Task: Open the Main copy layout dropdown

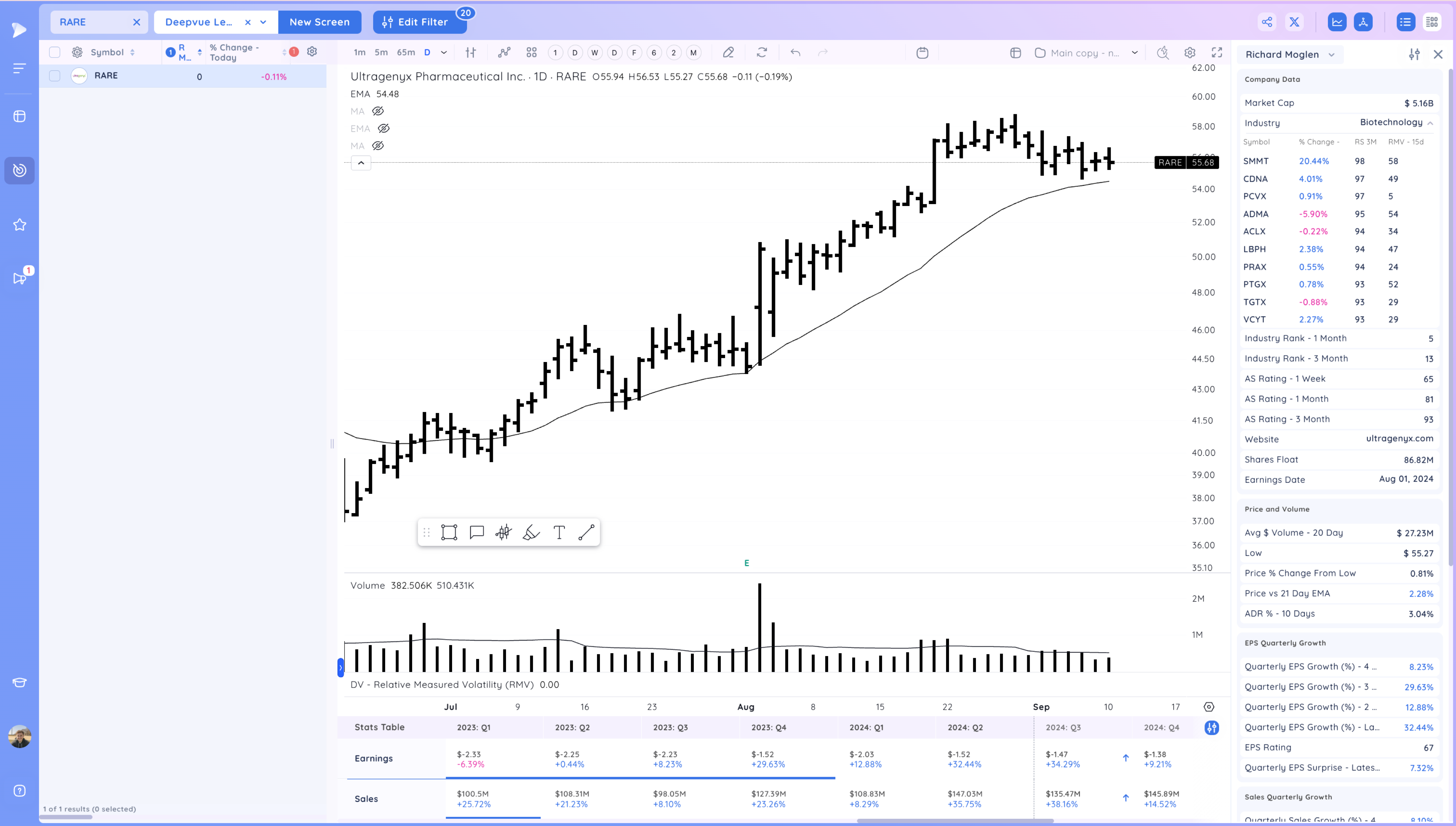Action: [1134, 53]
